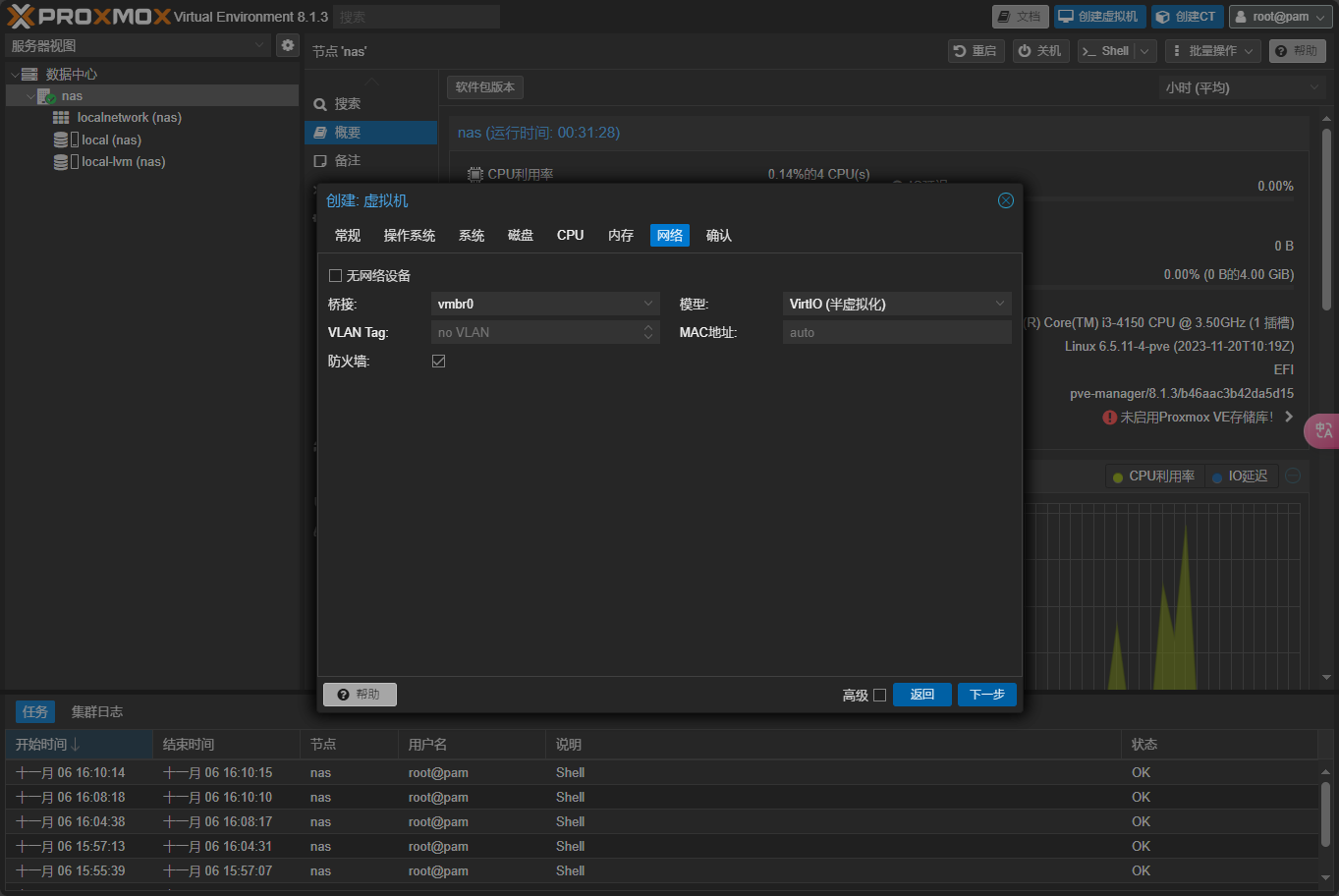Enable the 无网络设备 checkbox
Screen dimensions: 1339x896
coord(336,276)
